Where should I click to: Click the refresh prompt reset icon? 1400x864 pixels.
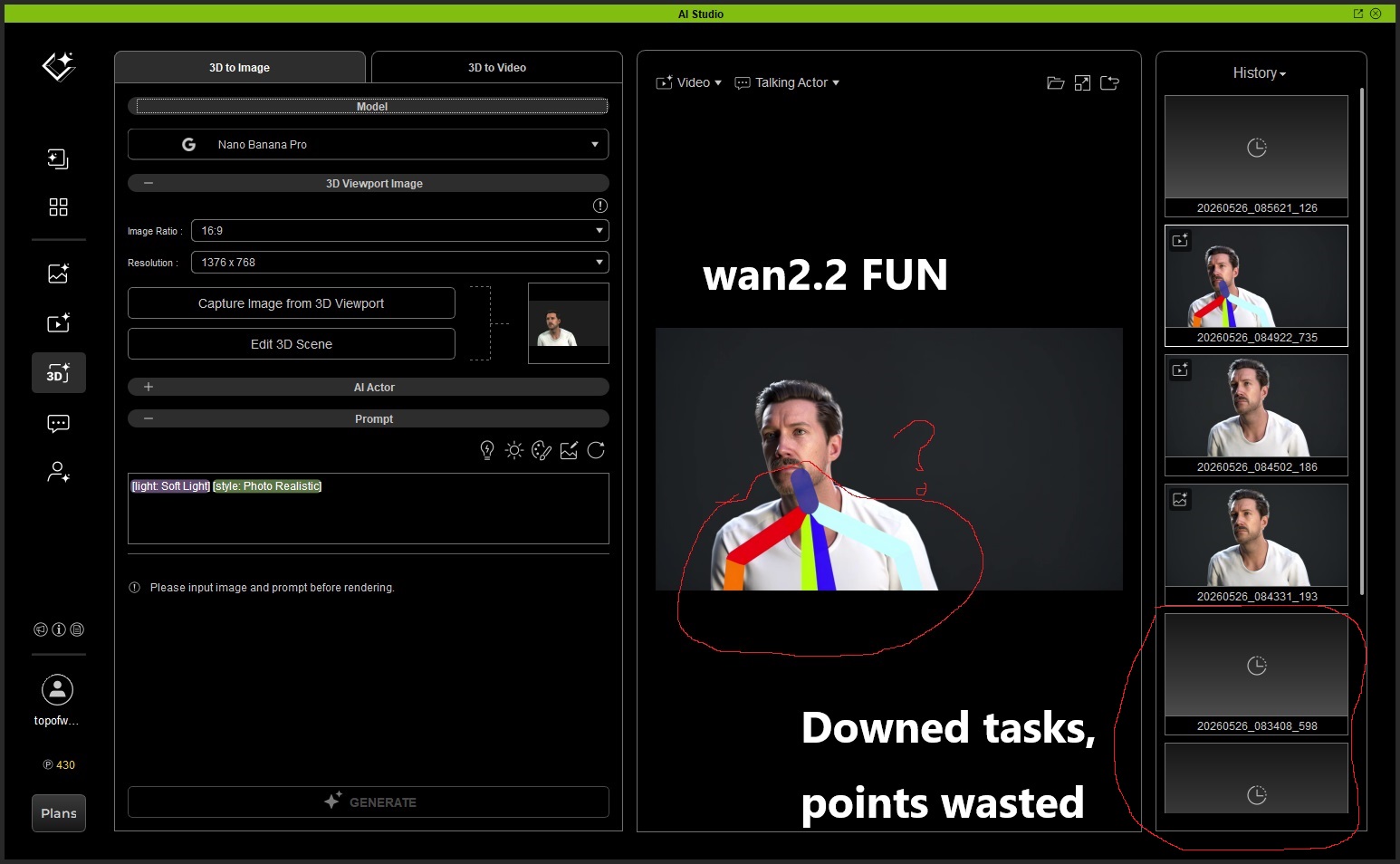pyautogui.click(x=596, y=450)
